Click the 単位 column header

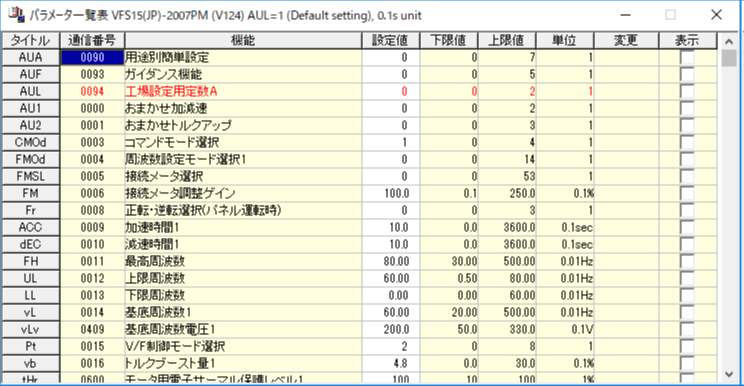point(565,40)
